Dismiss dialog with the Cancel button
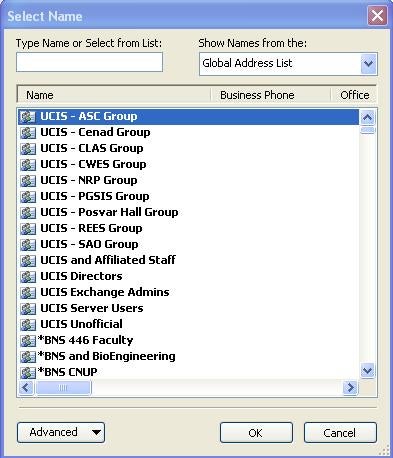 pos(340,433)
